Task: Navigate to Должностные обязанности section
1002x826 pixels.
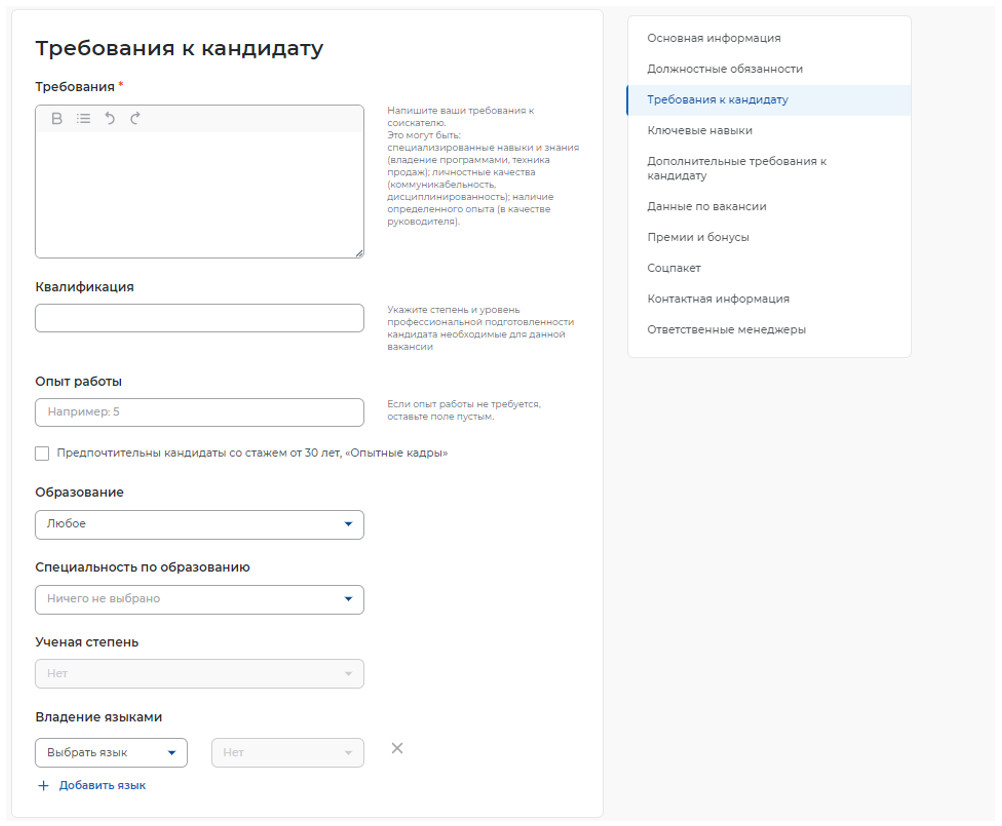Action: click(724, 69)
